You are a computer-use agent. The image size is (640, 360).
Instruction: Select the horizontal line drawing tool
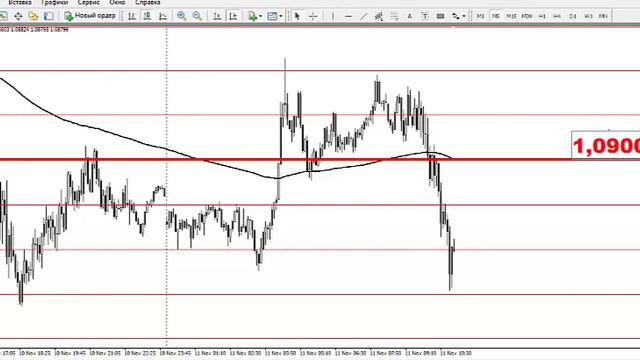(x=348, y=16)
